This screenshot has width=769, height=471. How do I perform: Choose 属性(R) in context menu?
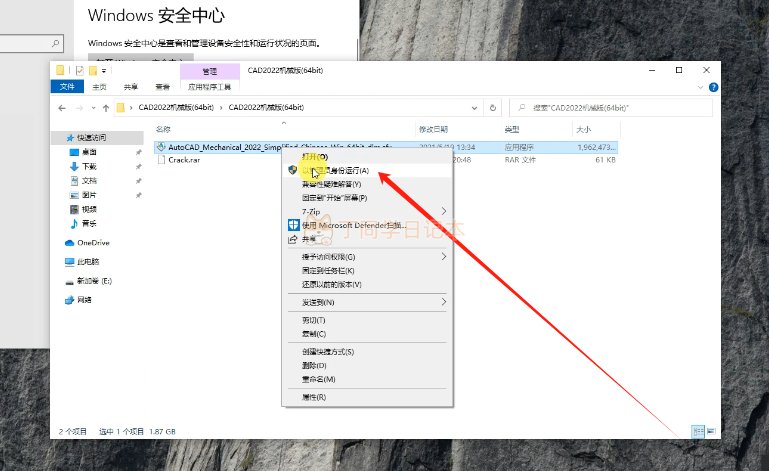tap(367, 397)
